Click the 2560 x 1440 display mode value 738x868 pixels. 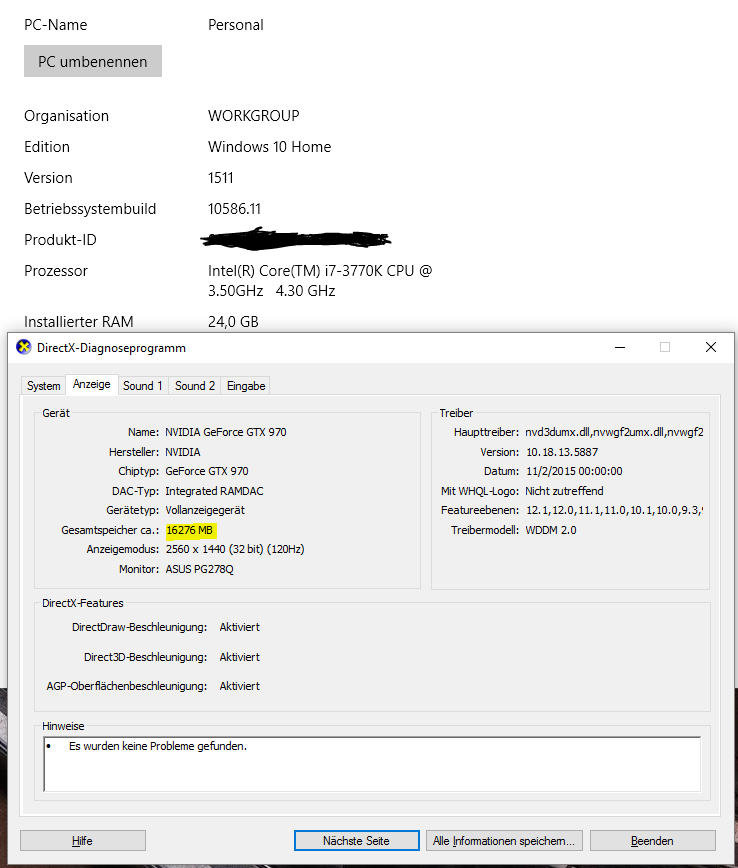(x=235, y=549)
